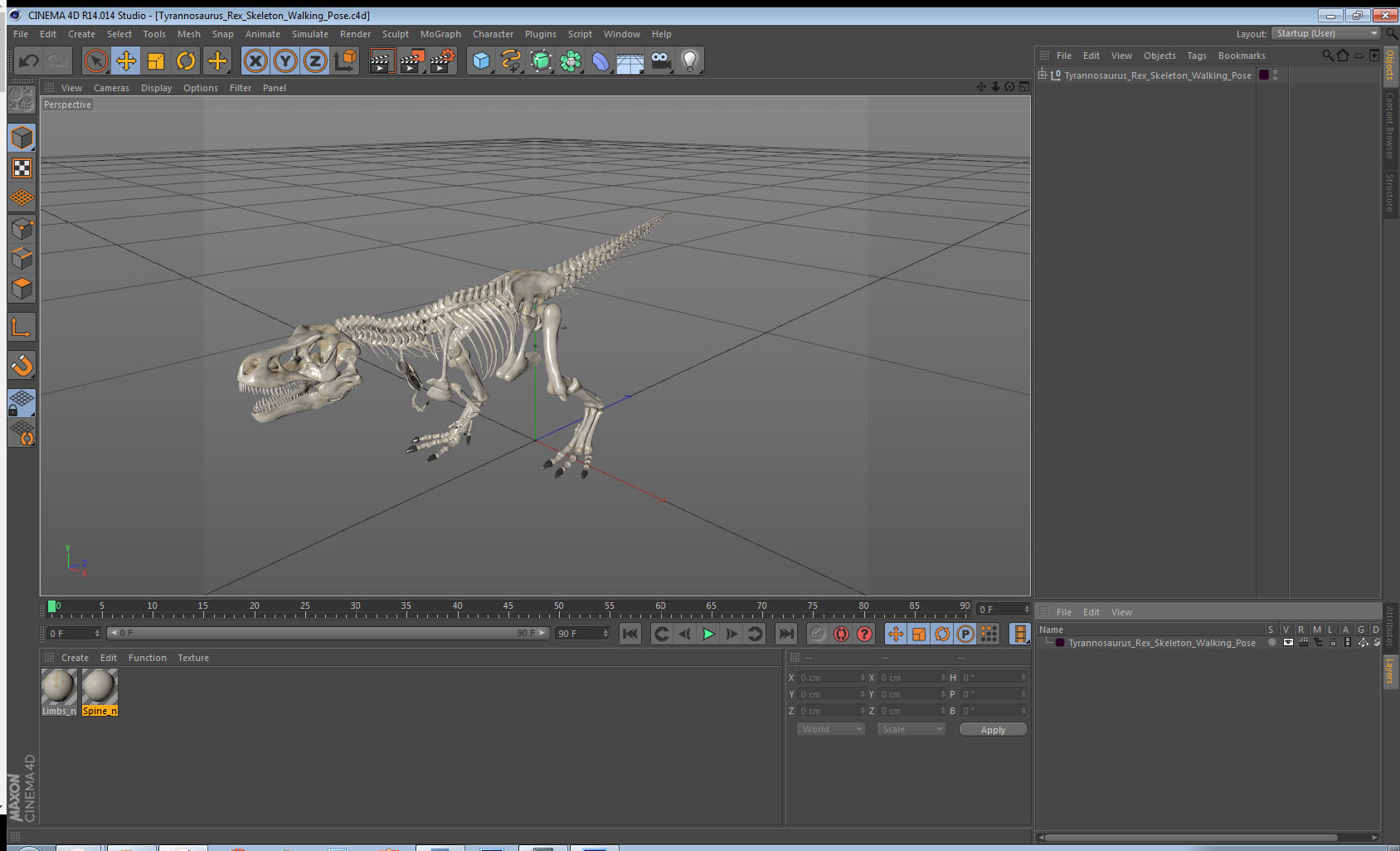
Task: Open the File menu in main menu bar
Action: (21, 34)
